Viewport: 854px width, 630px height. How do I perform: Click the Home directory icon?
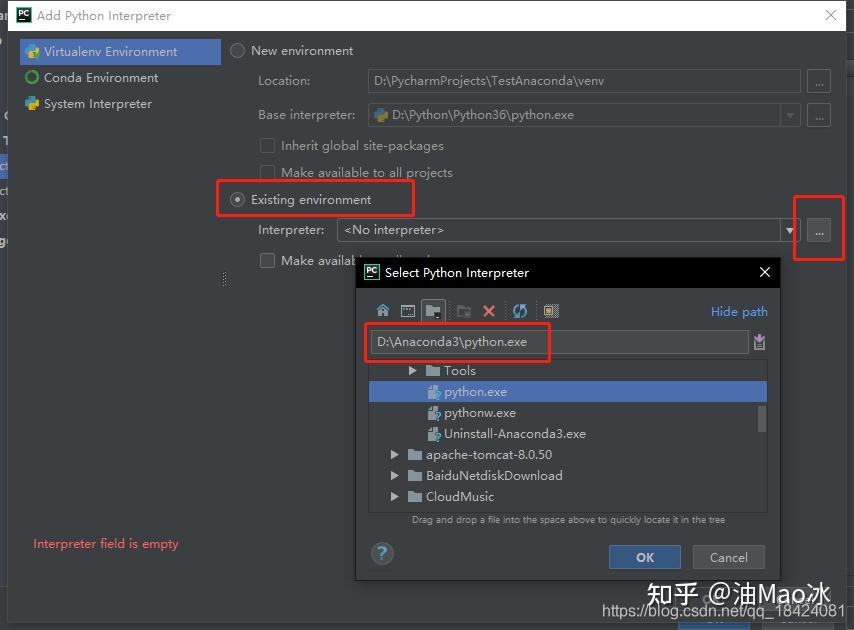383,311
